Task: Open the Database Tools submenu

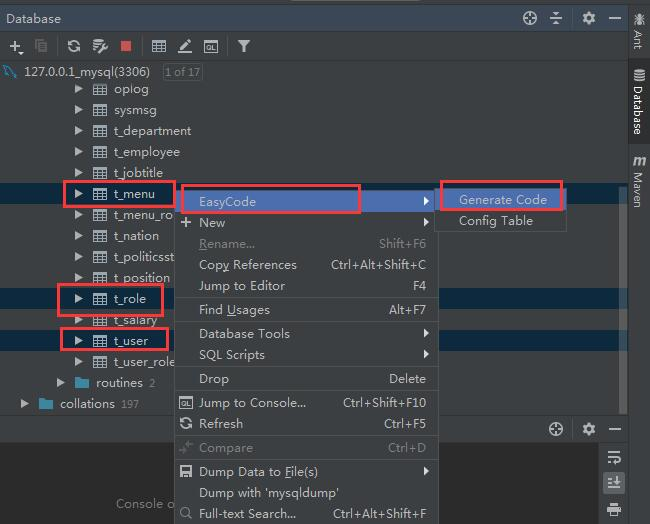Action: point(307,334)
